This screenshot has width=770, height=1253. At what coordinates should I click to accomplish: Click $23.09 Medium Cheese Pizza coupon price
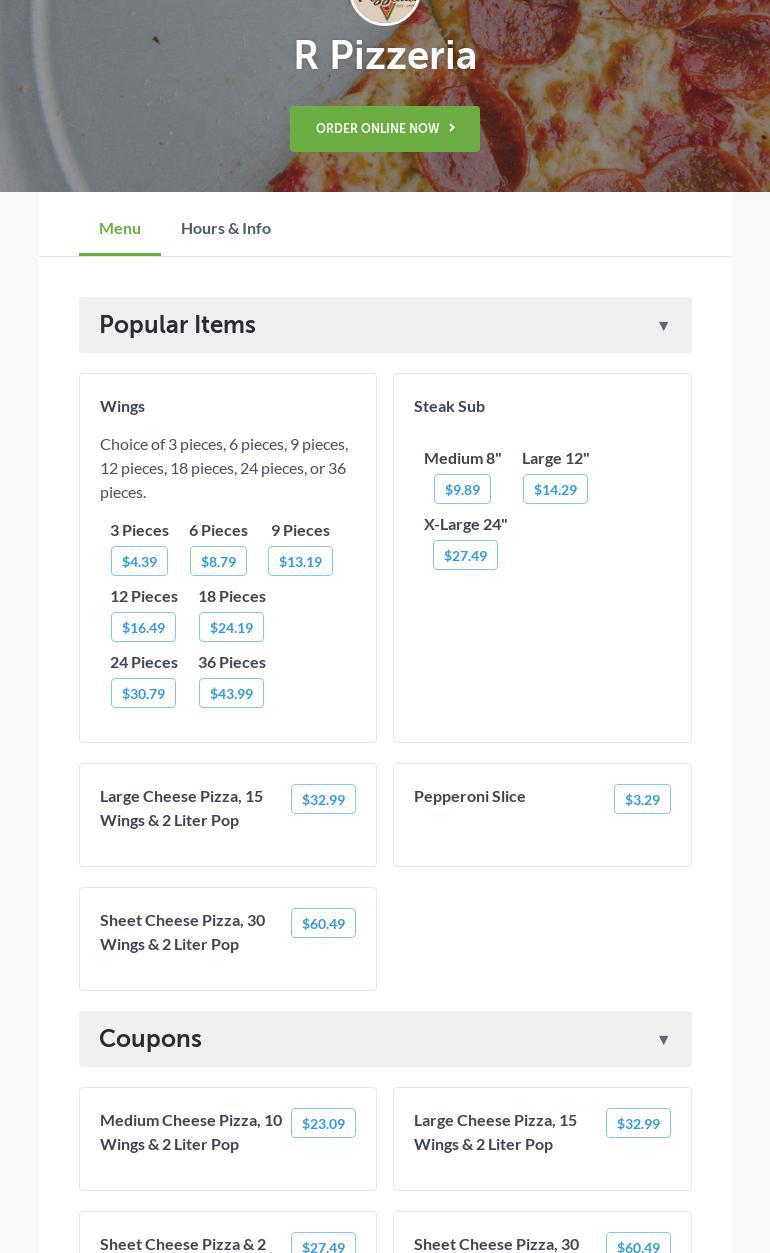323,1123
